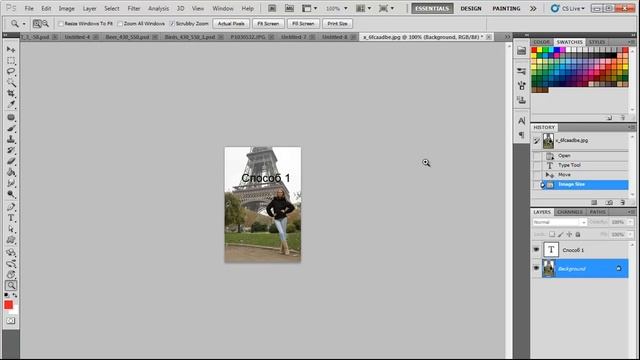Toggle Scrubby Zoom checkbox
This screenshot has width=640, height=360.
pyautogui.click(x=172, y=24)
